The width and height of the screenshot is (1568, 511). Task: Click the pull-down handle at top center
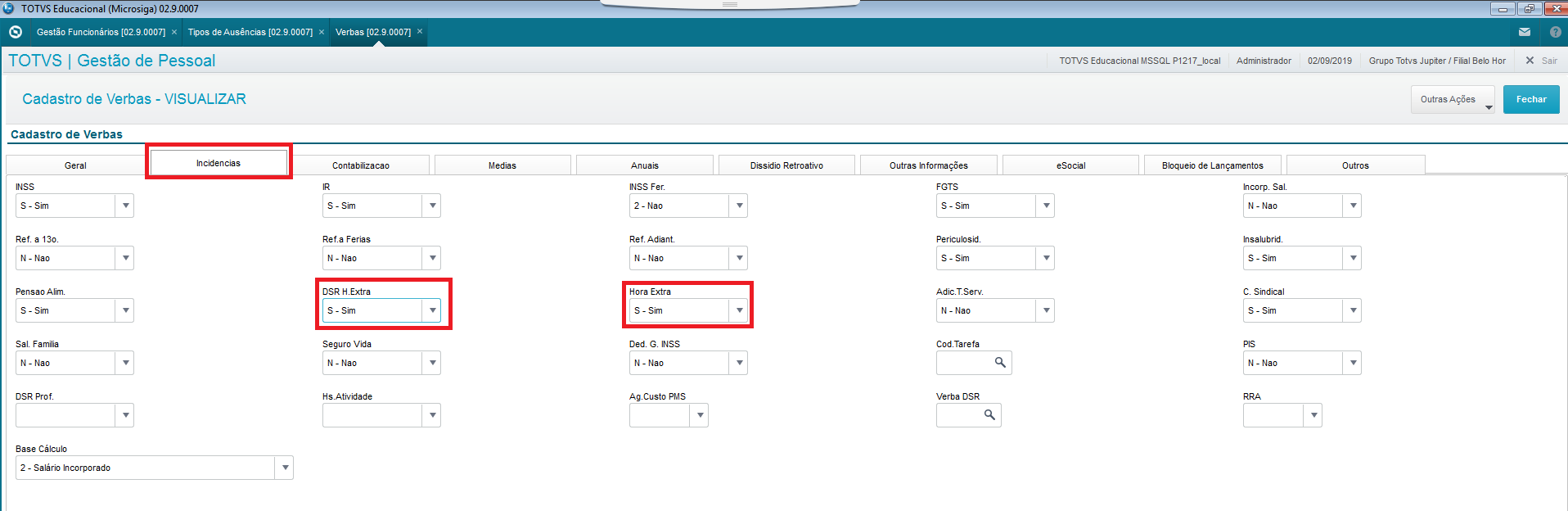730,4
